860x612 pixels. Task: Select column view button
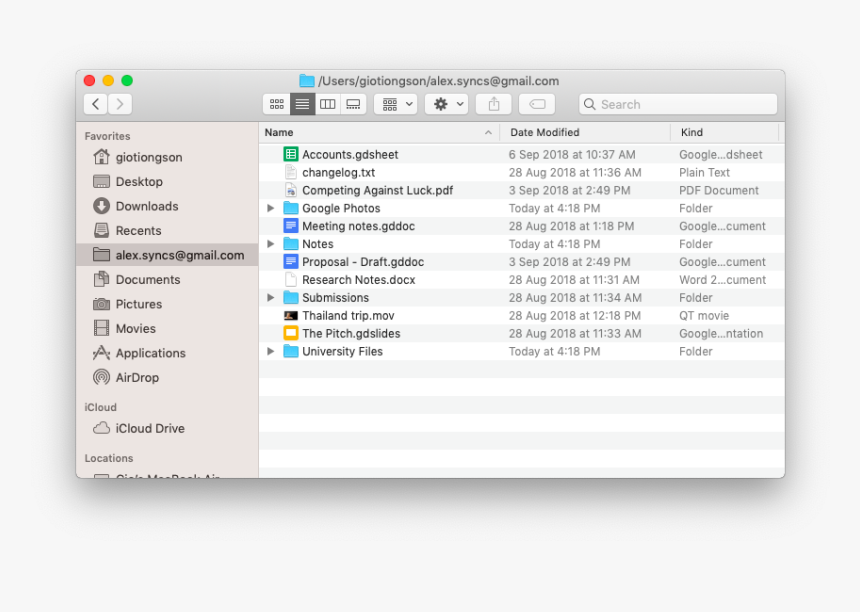tap(327, 104)
